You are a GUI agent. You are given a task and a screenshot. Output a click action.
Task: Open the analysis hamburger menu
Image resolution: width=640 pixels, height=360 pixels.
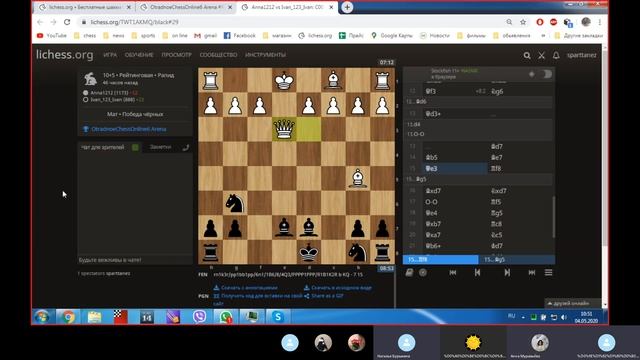549,272
